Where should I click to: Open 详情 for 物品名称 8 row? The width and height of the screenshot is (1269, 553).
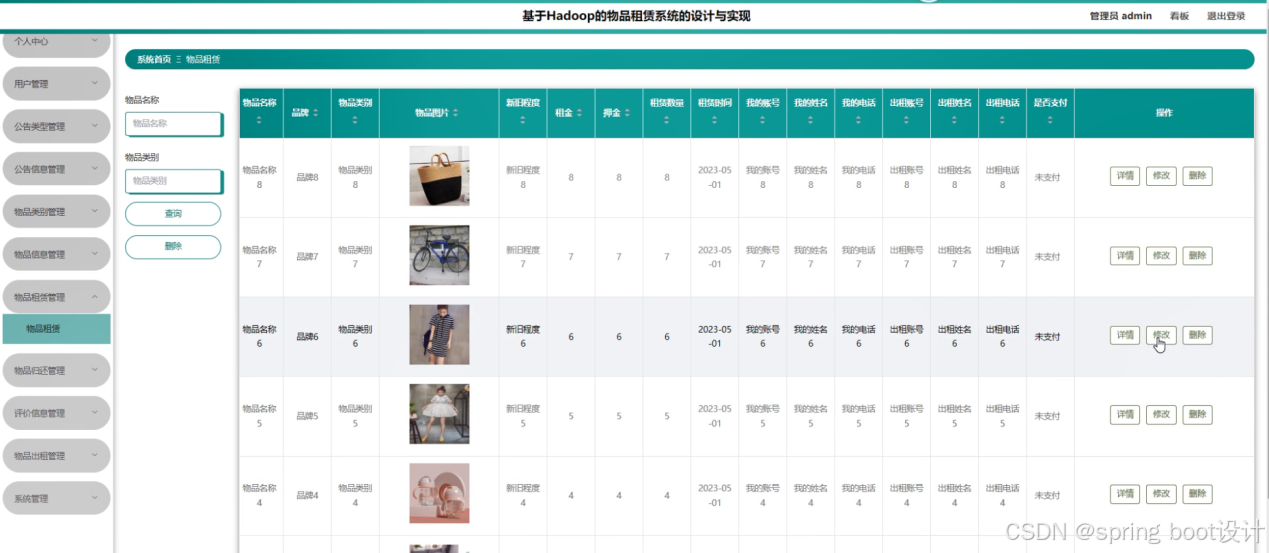click(1125, 176)
